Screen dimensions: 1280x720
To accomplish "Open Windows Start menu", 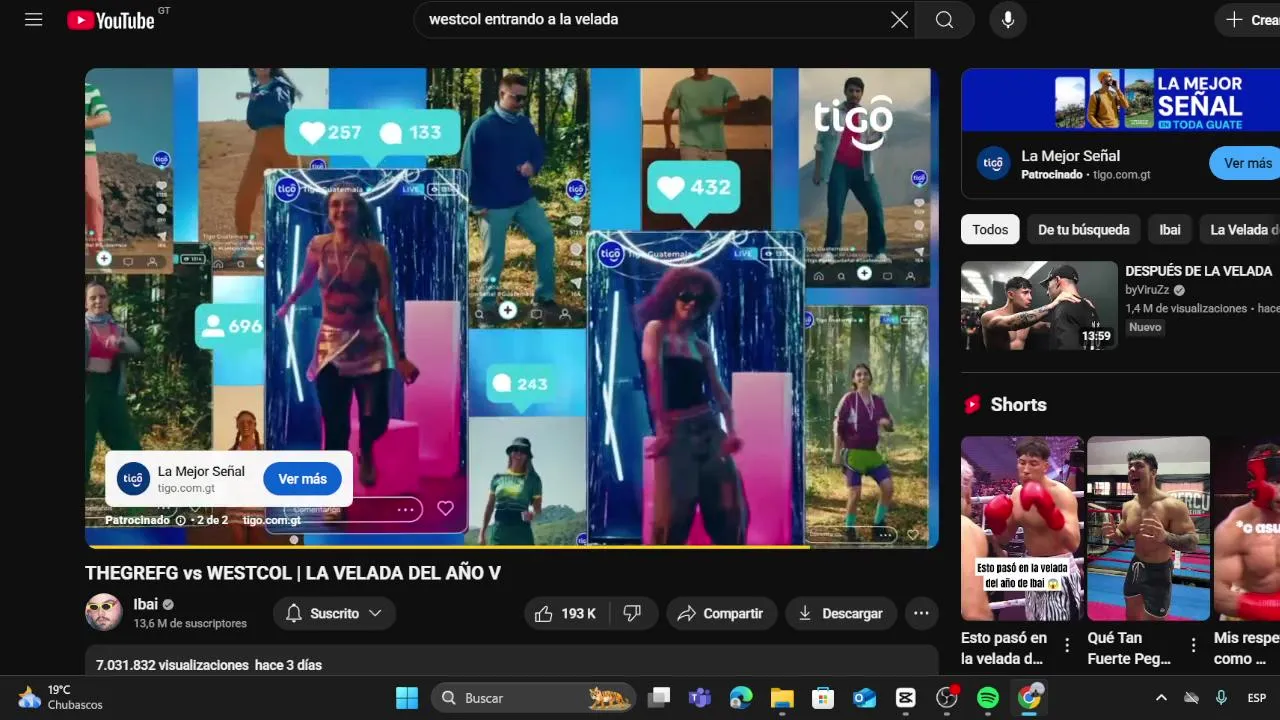I will (x=407, y=698).
